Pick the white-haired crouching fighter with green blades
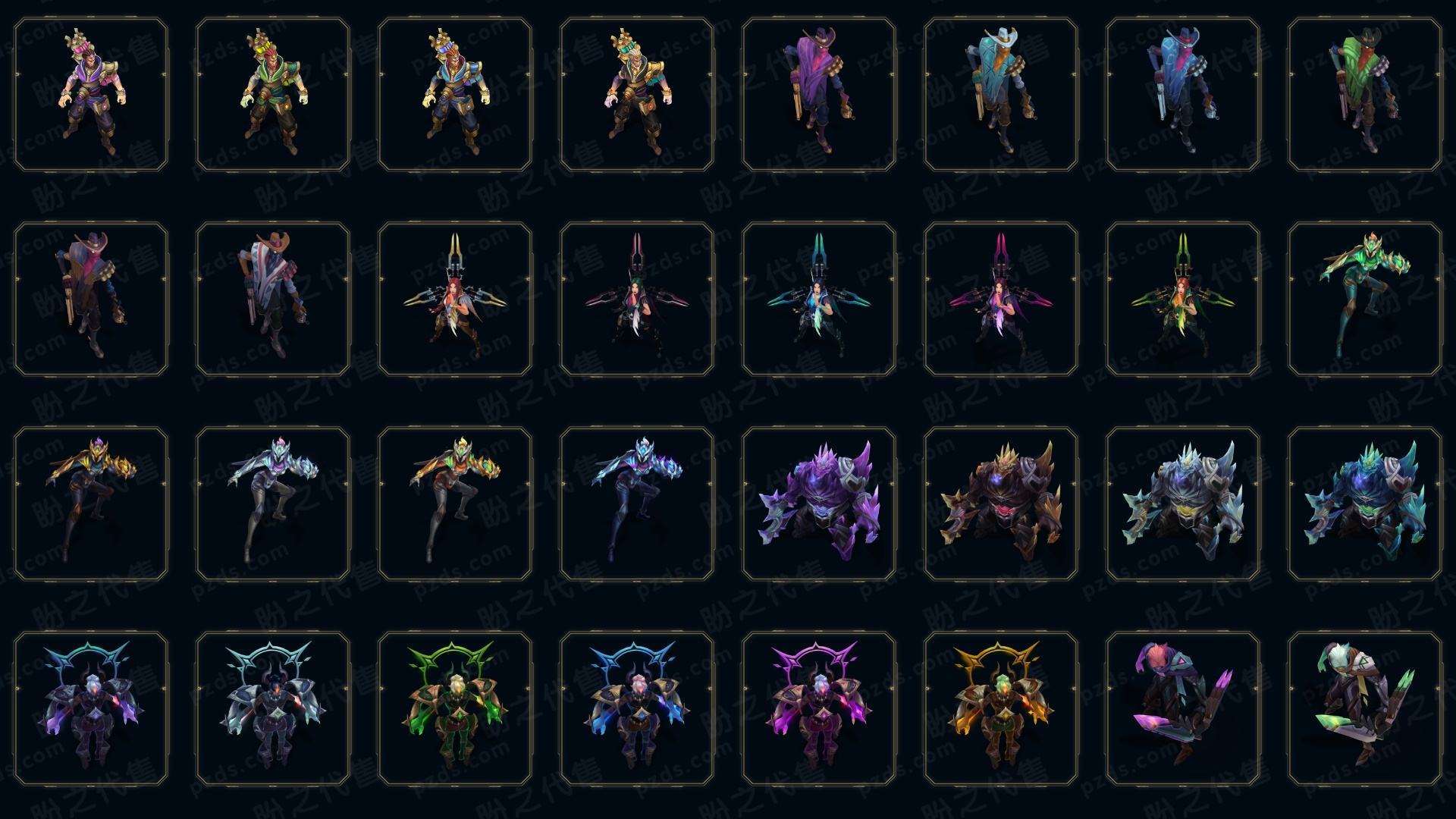Image resolution: width=1456 pixels, height=819 pixels. (1365, 708)
